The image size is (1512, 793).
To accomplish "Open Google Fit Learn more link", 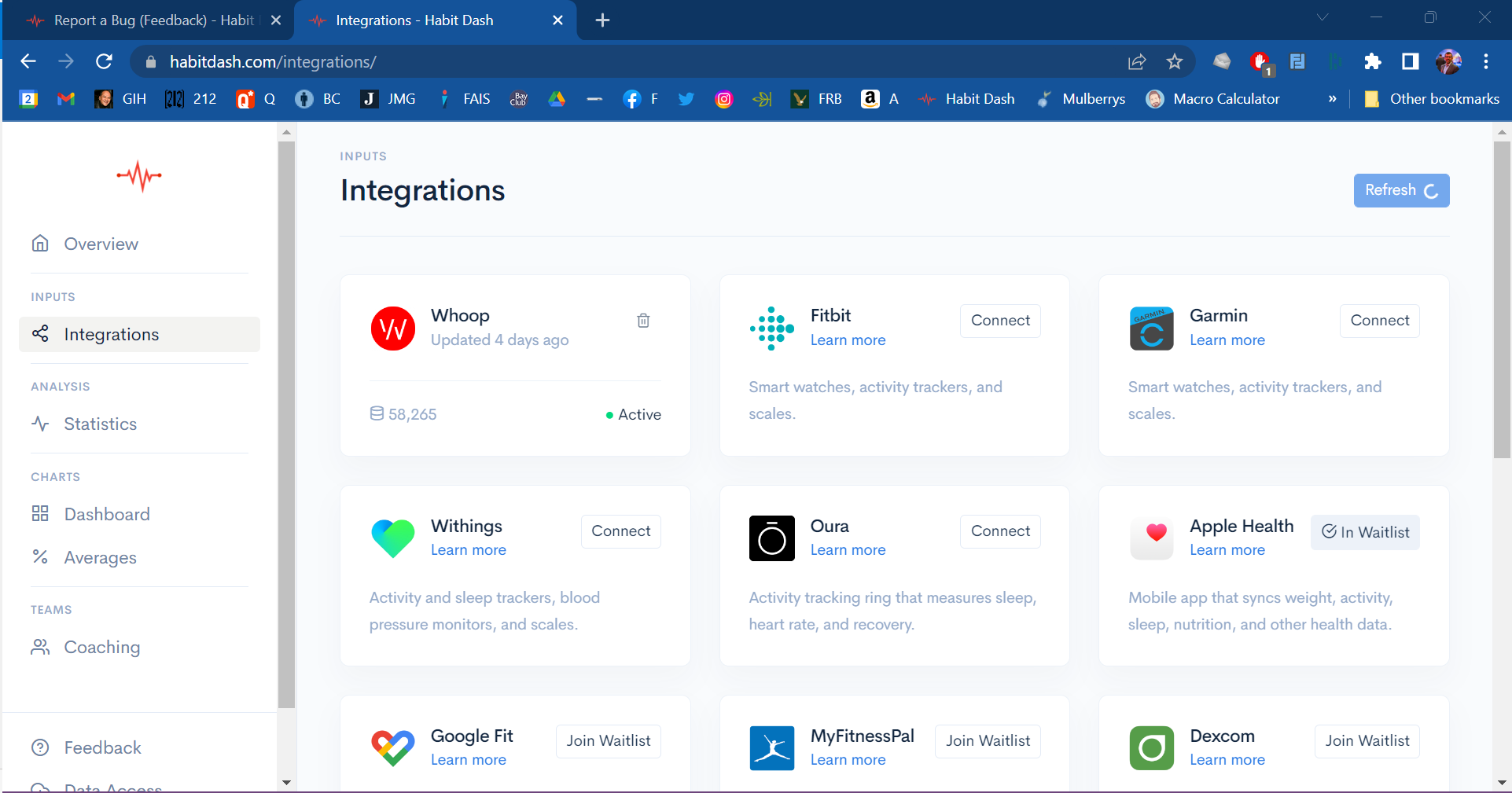I will [469, 760].
